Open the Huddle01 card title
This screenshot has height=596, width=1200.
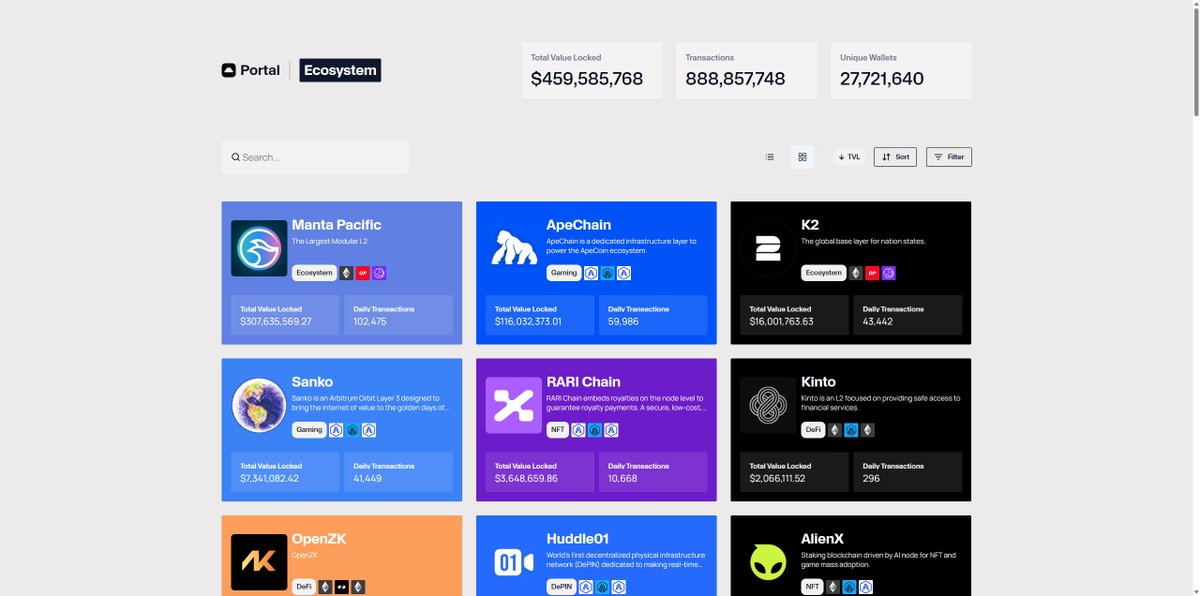pos(578,539)
